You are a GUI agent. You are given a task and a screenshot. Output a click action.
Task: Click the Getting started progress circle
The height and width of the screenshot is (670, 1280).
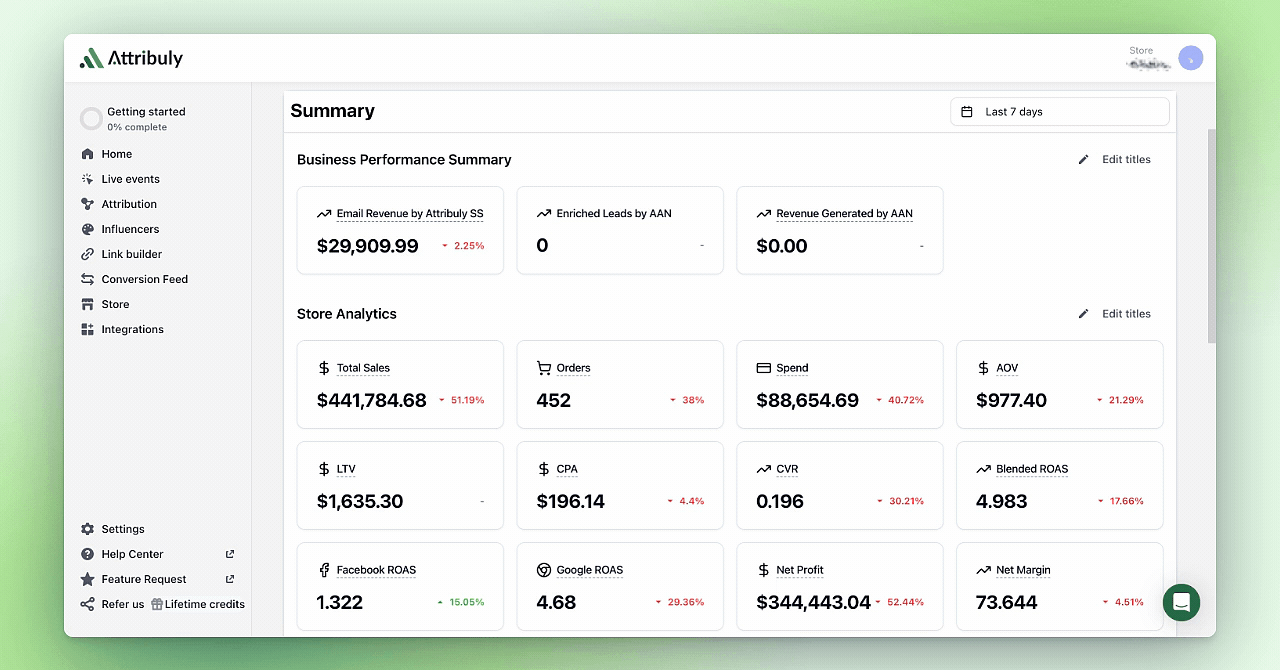click(x=91, y=118)
